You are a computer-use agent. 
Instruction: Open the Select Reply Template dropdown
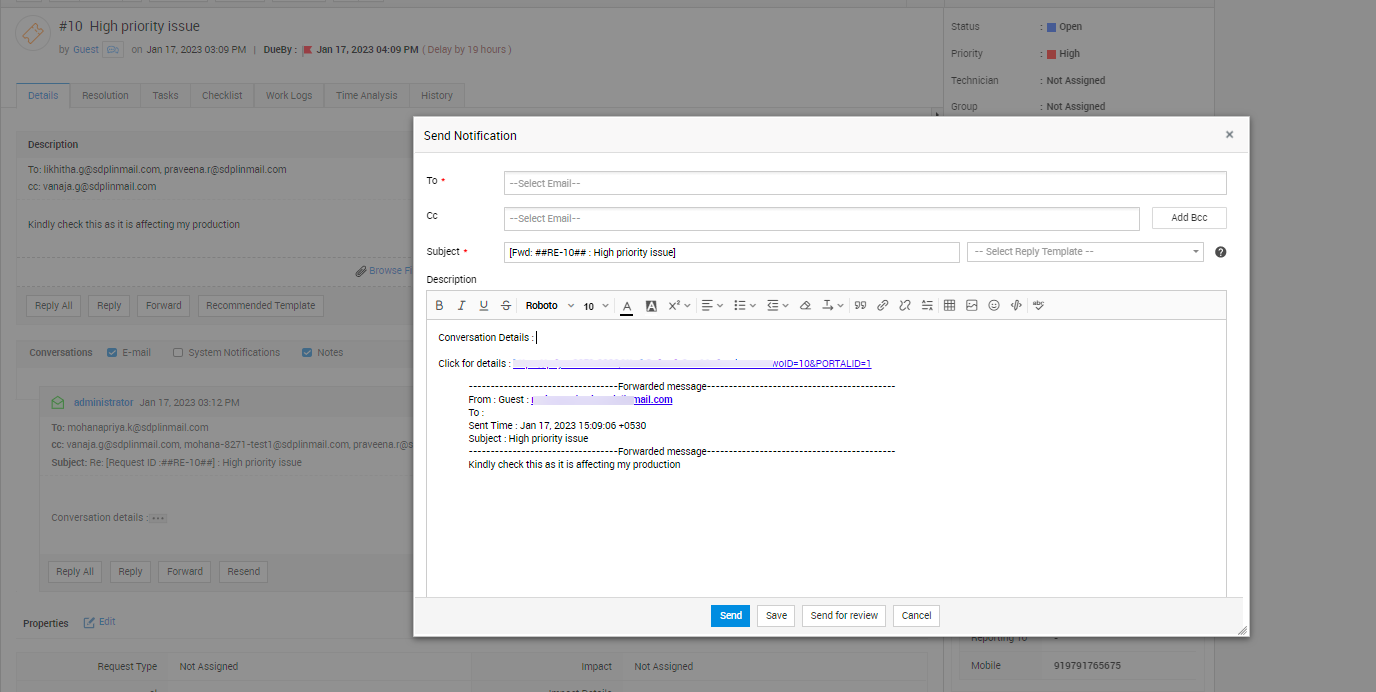(1084, 252)
